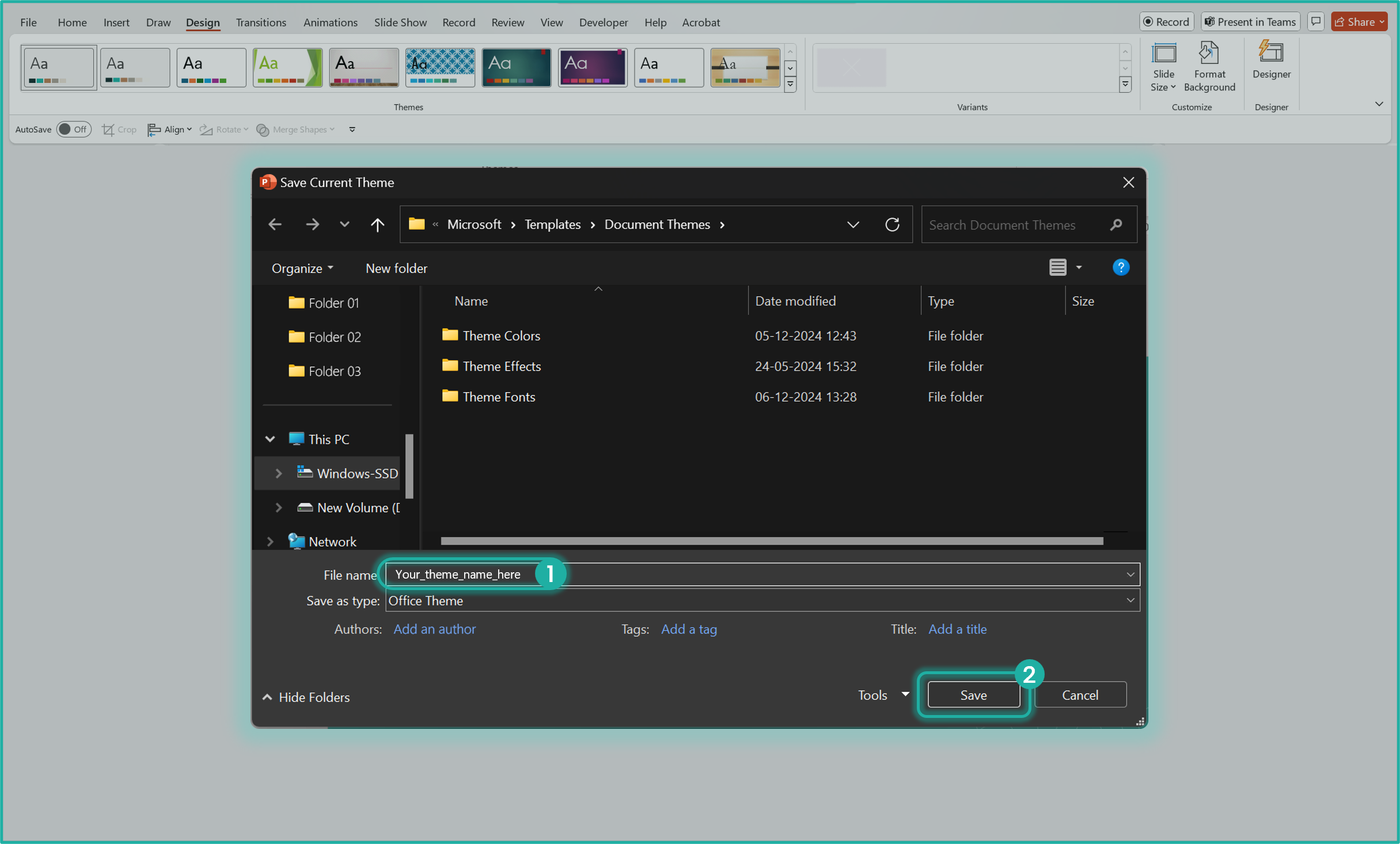This screenshot has height=844, width=1400.
Task: Select Folder 01 in navigation pane
Action: (324, 303)
